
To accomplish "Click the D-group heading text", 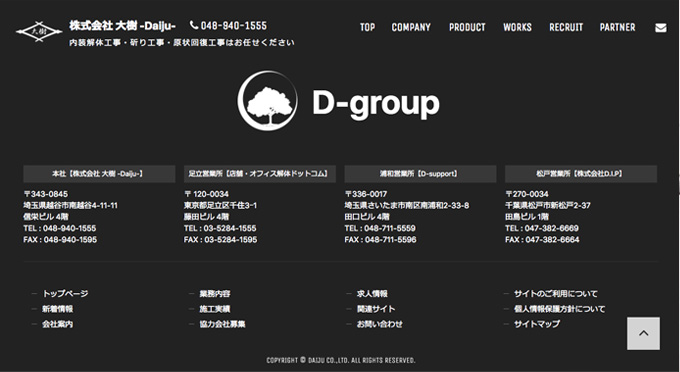I will (376, 104).
